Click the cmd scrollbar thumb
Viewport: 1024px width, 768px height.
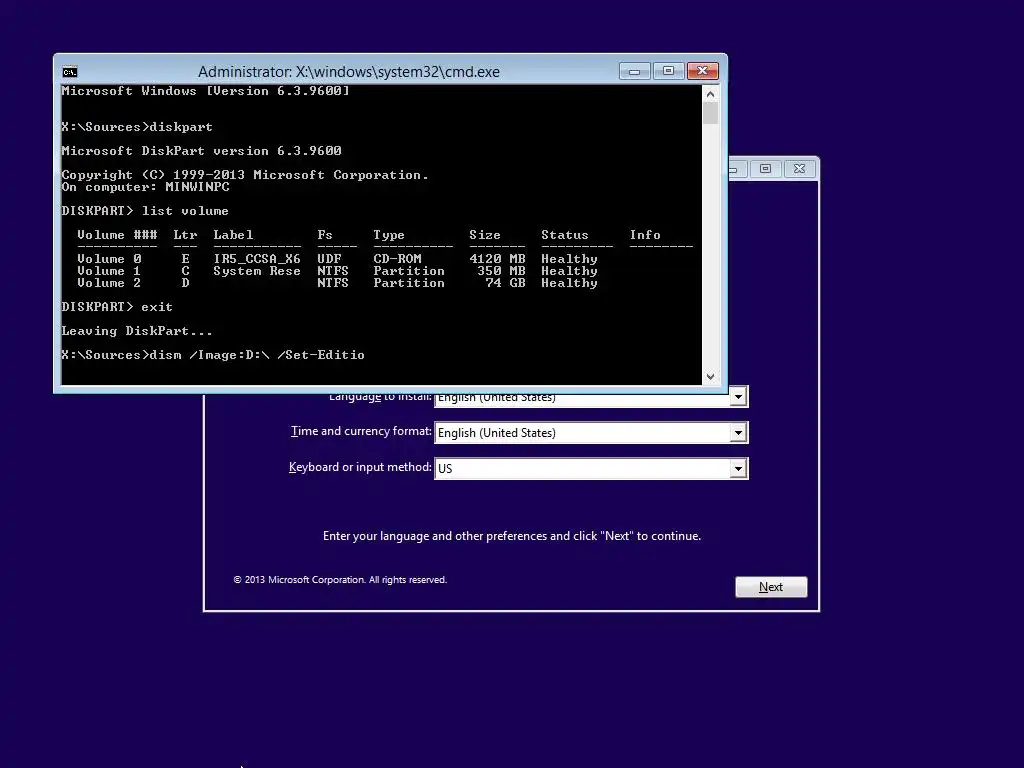(x=711, y=114)
